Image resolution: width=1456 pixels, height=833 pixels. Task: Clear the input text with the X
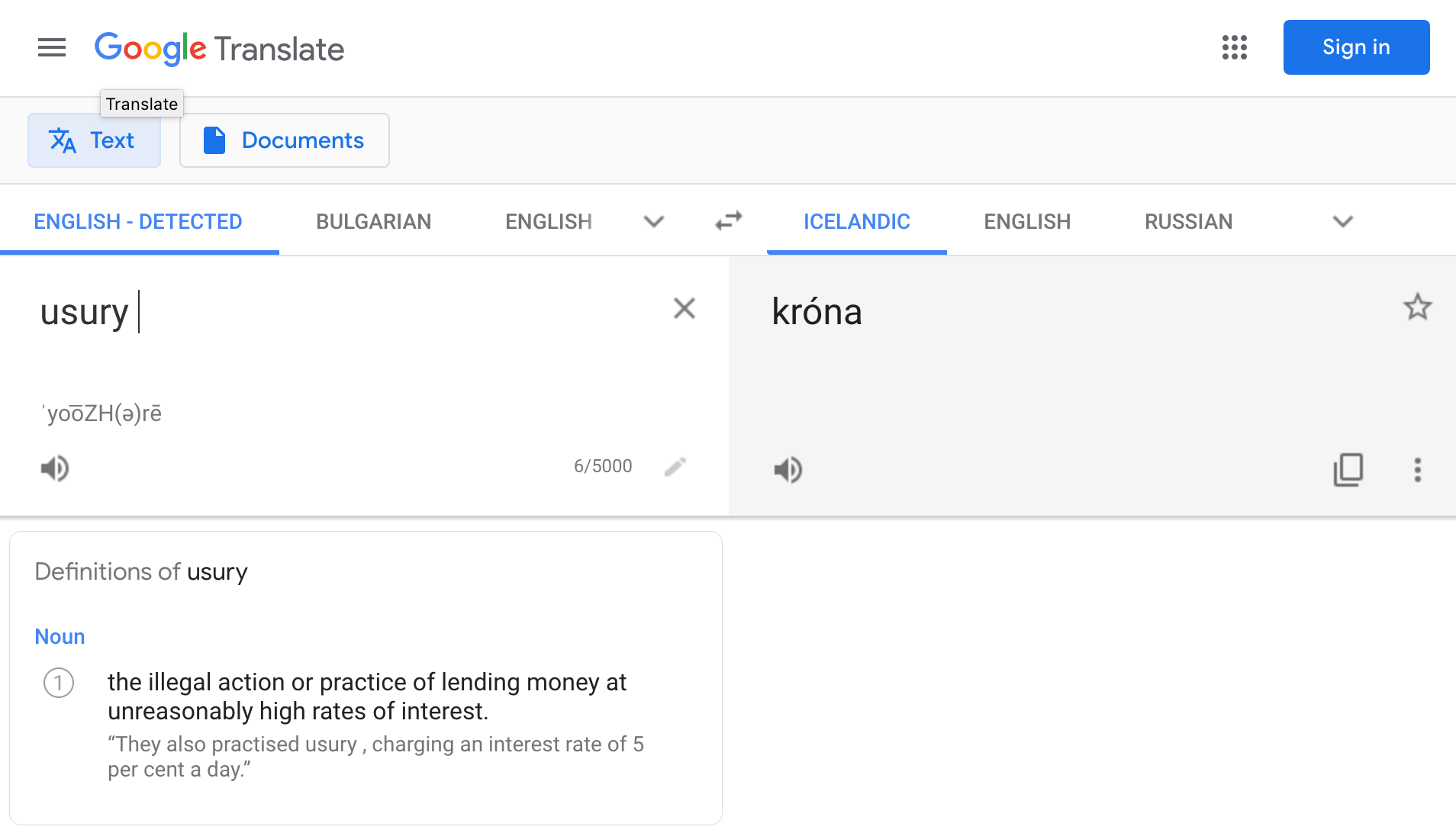[683, 309]
